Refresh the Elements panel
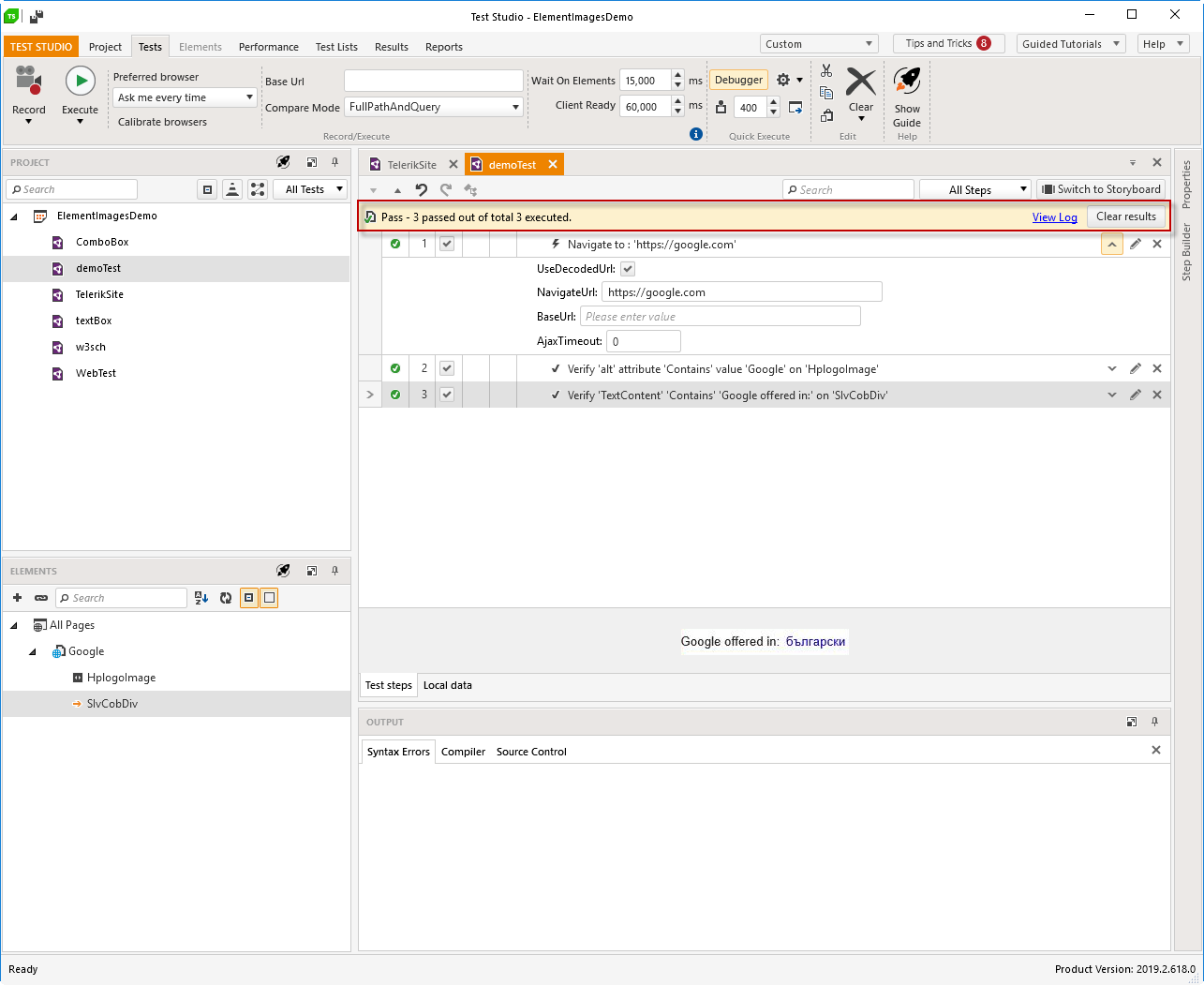This screenshot has height=985, width=1204. point(226,598)
